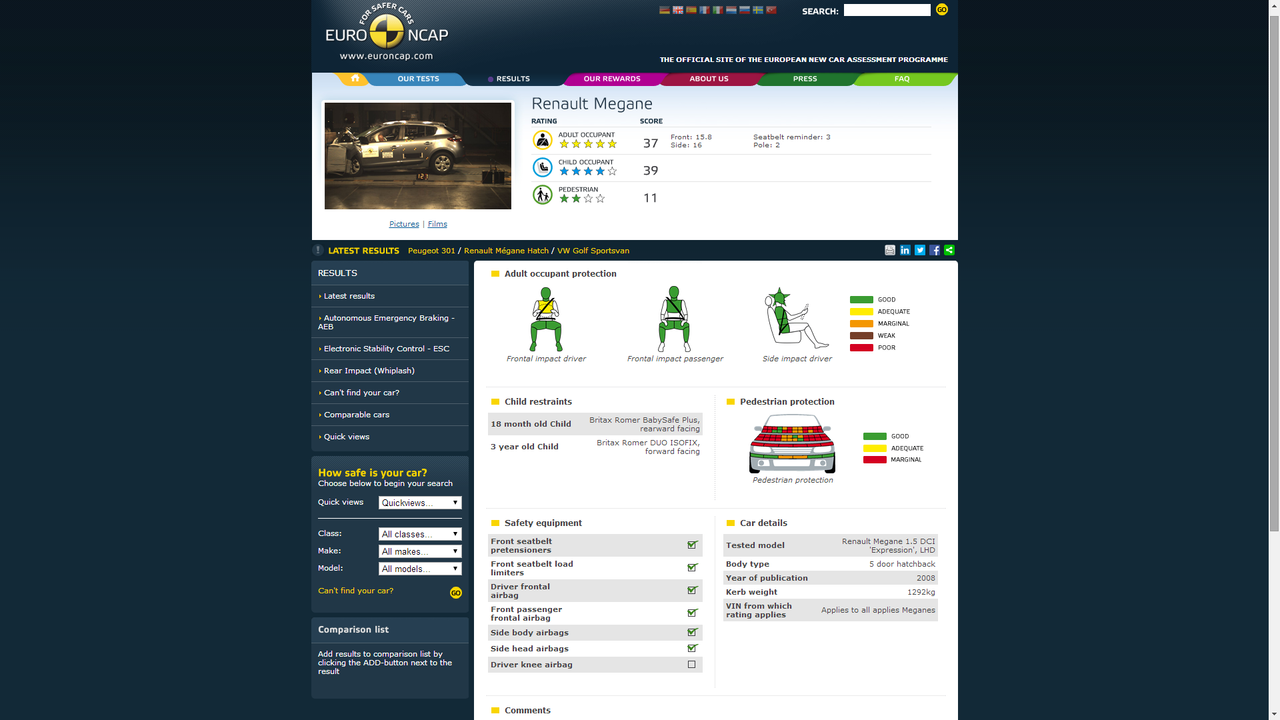Click POOR red swatch in adult legend
The image size is (1280, 720).
[861, 348]
